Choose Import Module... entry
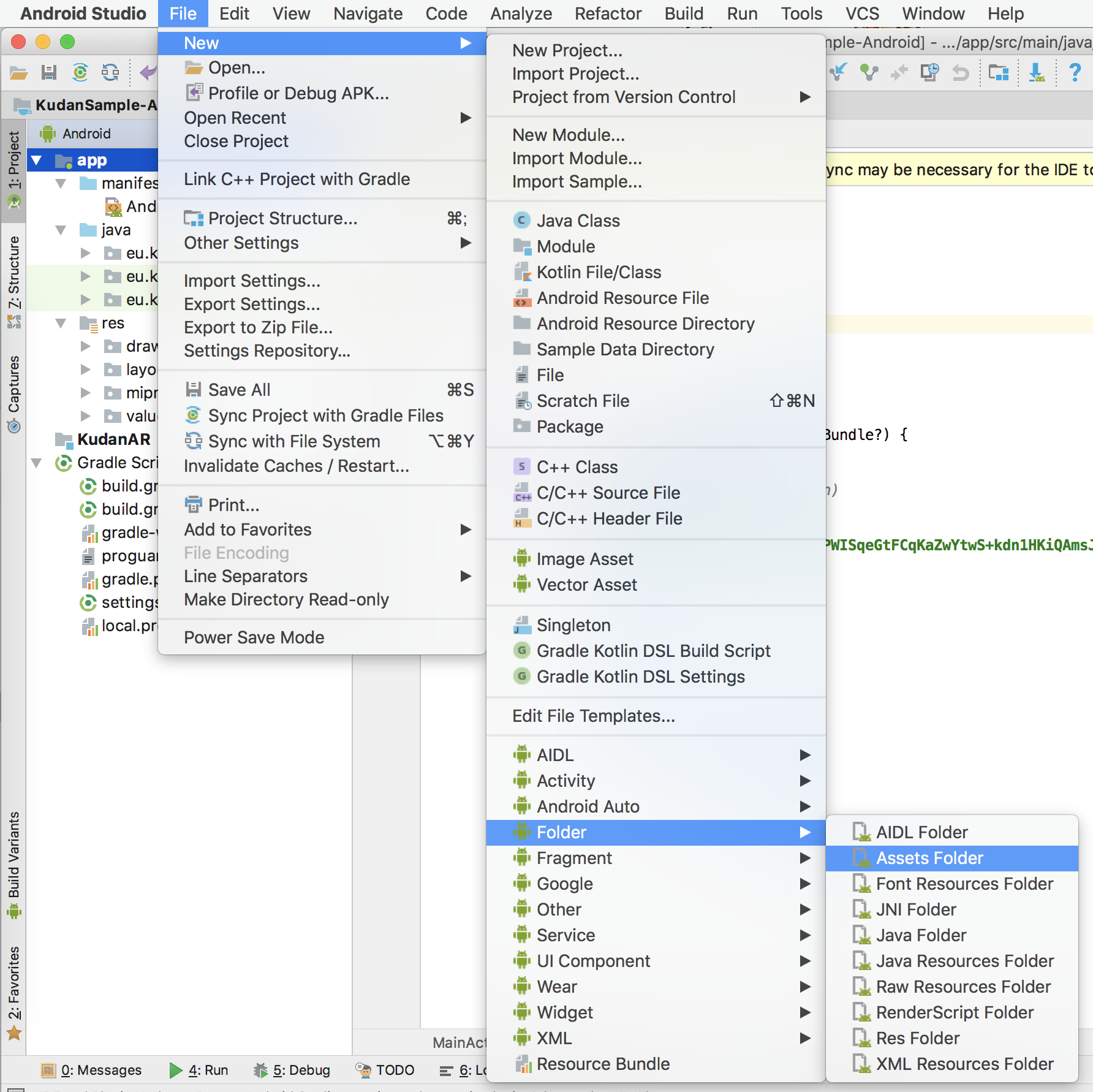This screenshot has width=1093, height=1092. point(656,158)
